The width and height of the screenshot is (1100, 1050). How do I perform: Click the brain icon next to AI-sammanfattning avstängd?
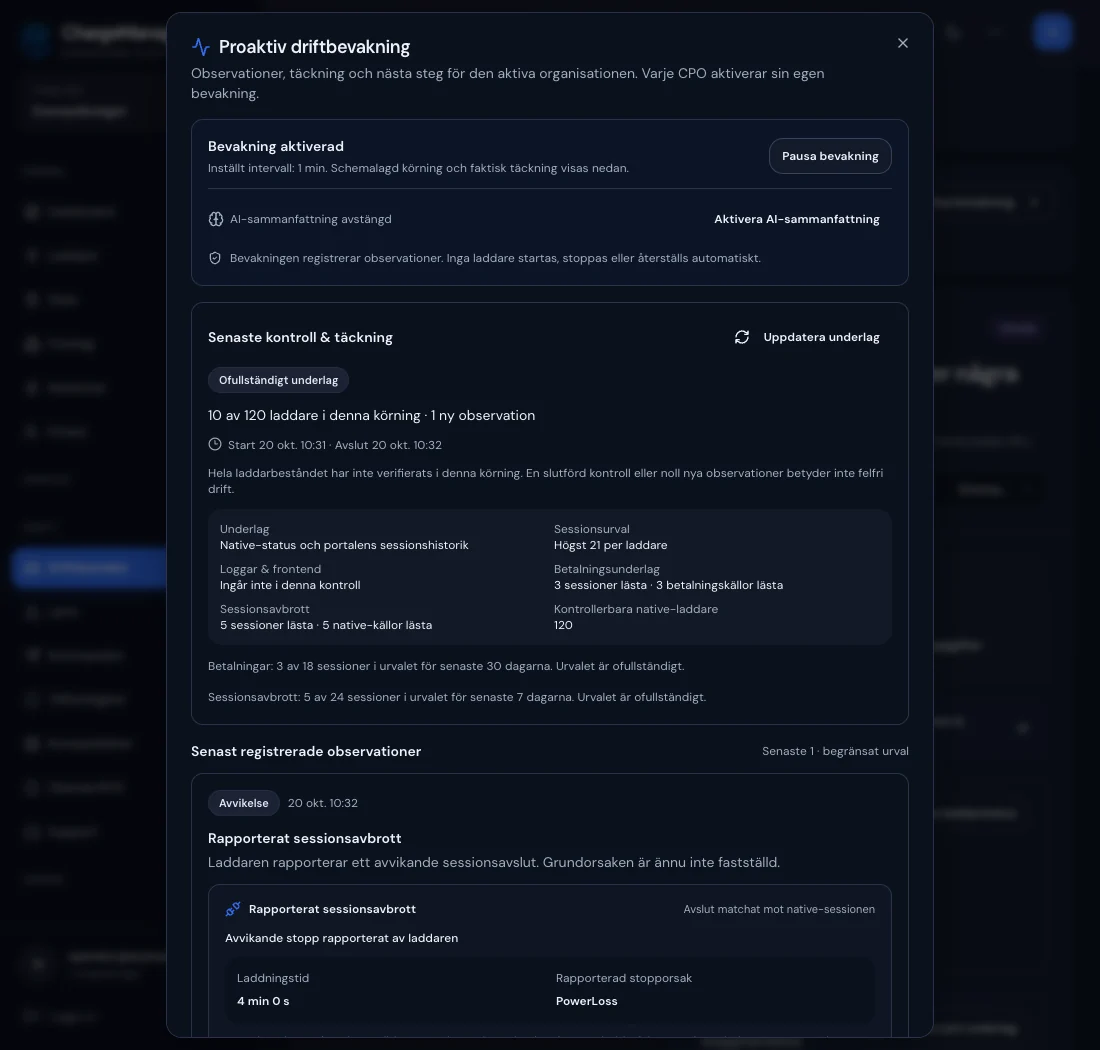[215, 219]
